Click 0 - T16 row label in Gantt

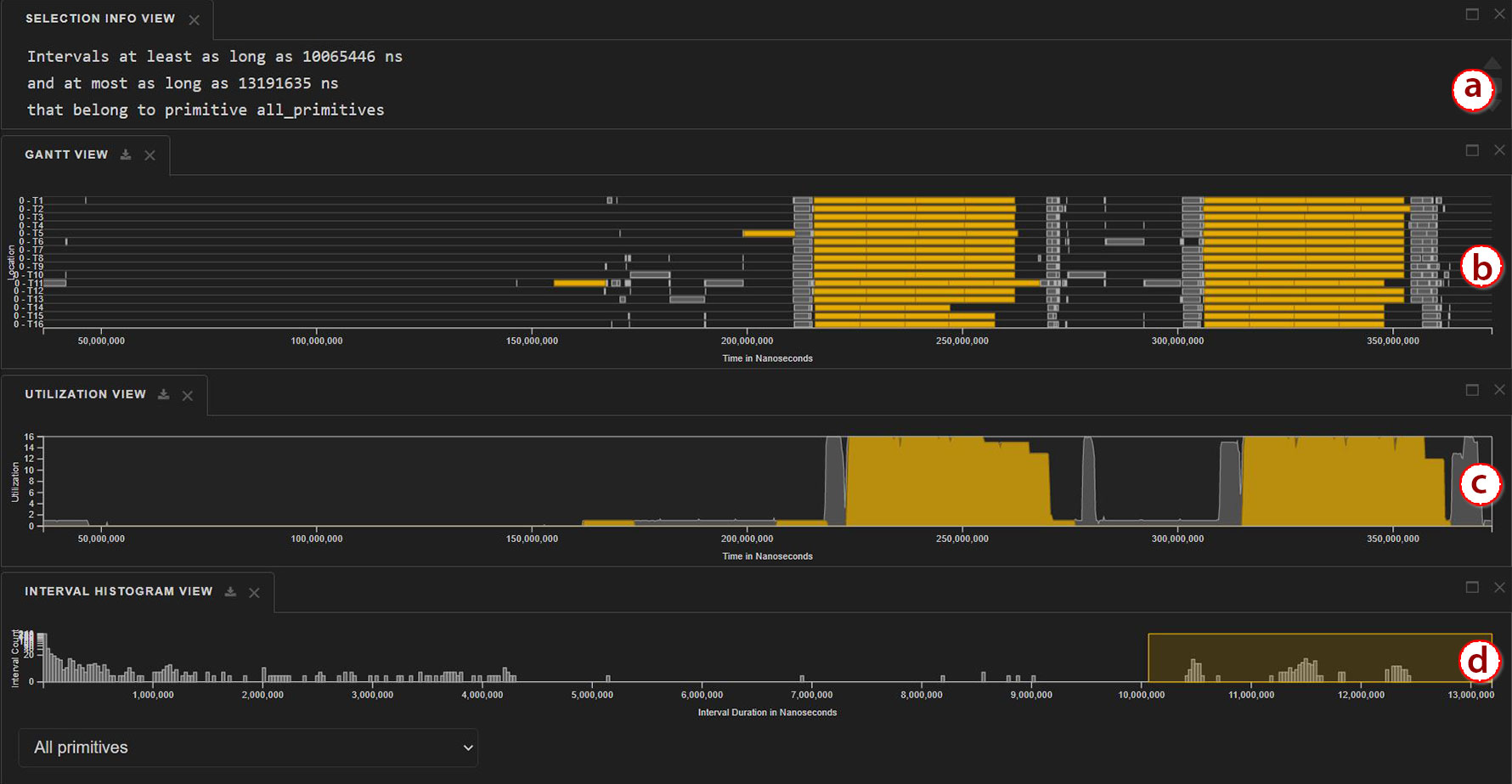coord(28,324)
